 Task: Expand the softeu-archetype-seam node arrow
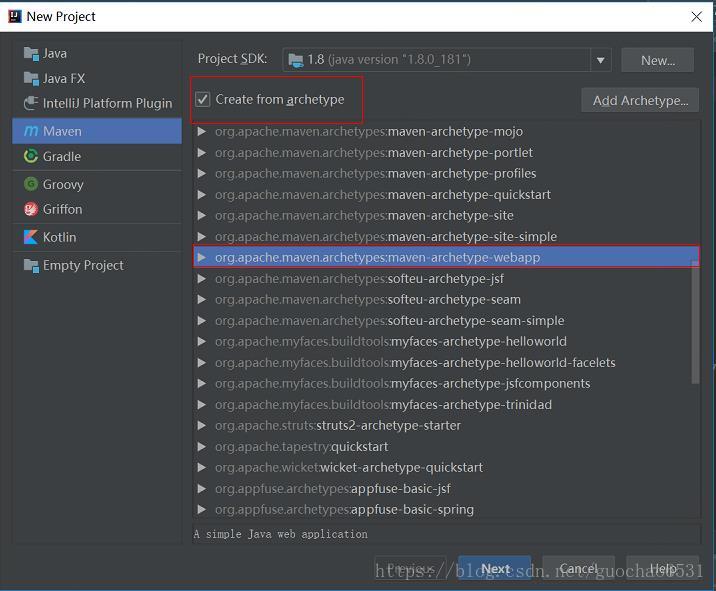click(x=201, y=300)
